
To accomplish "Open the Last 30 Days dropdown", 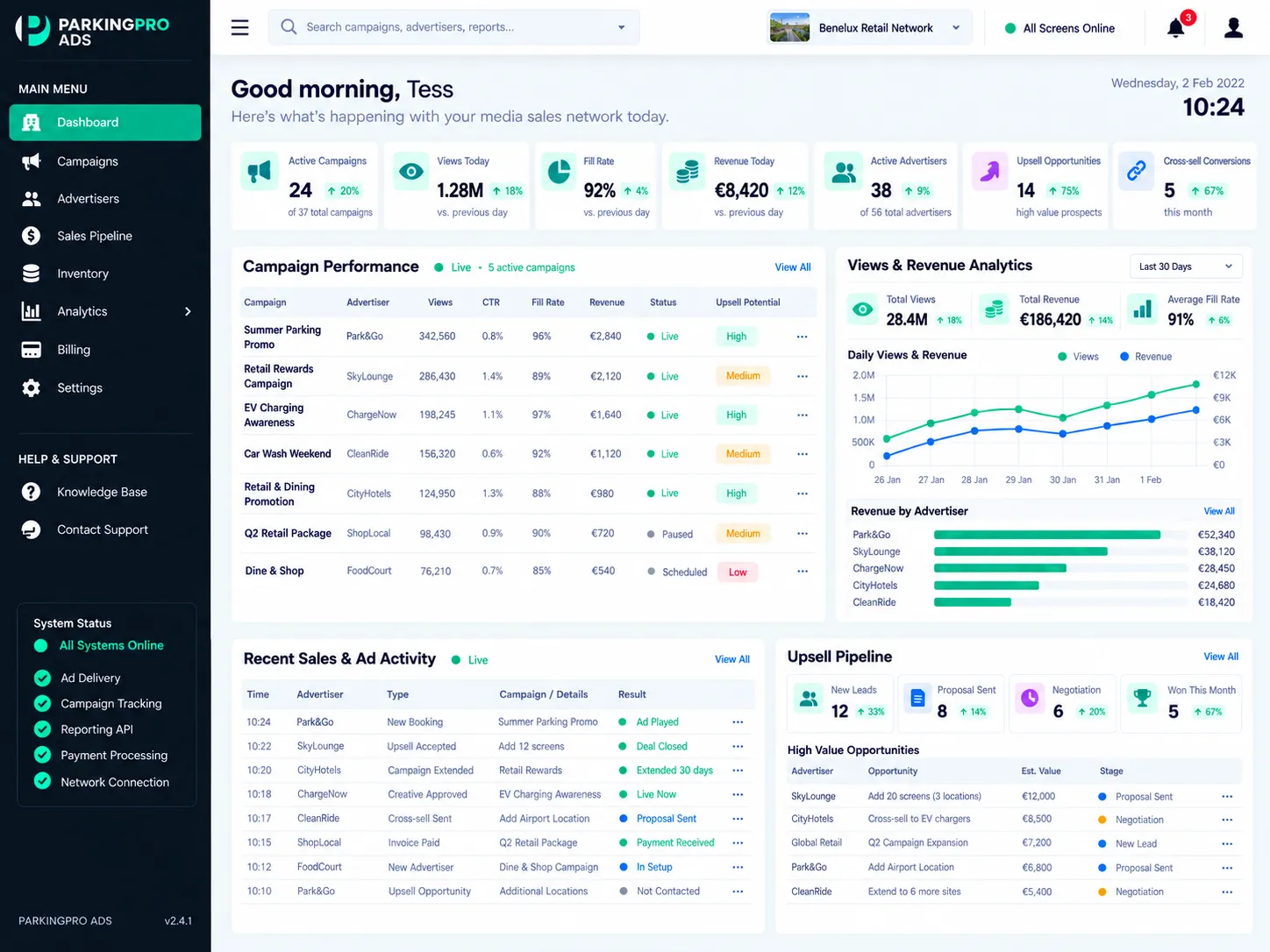I will click(1186, 266).
